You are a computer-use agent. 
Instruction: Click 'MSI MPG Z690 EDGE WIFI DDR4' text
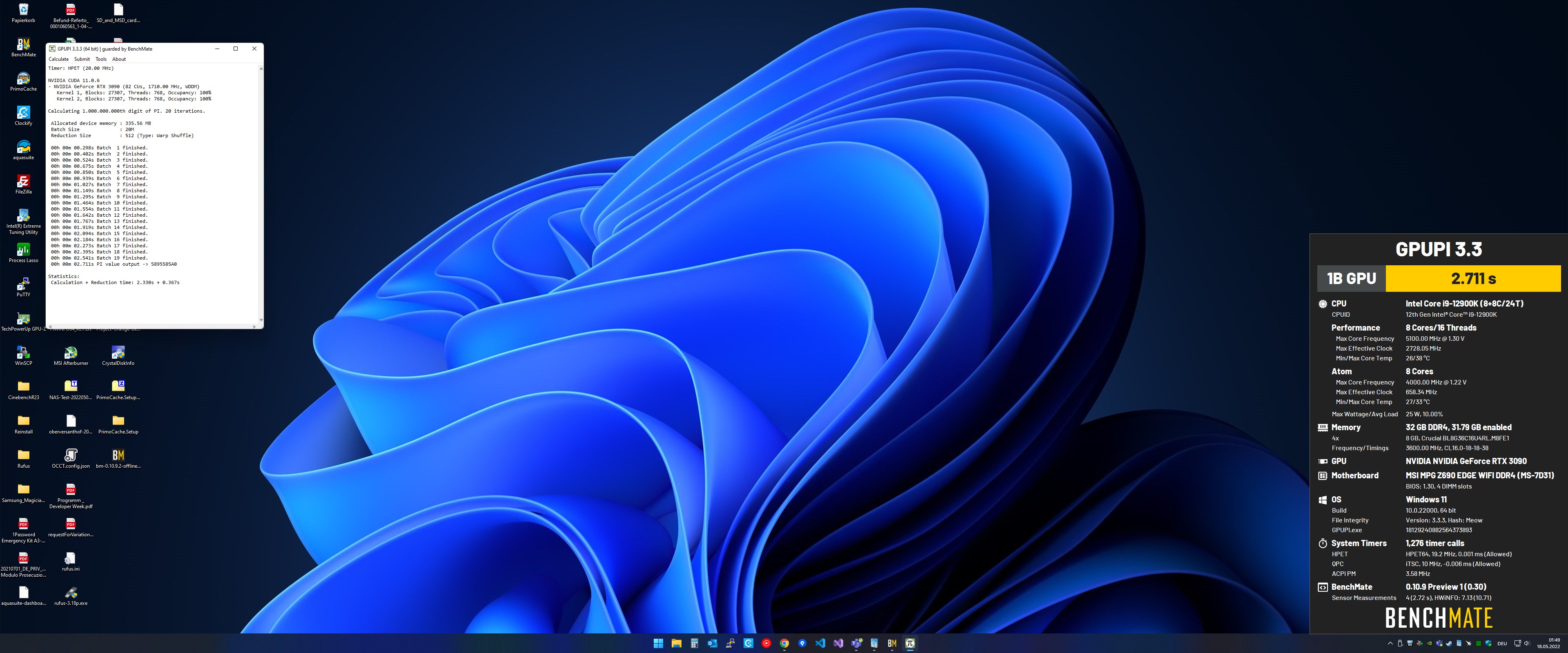tap(1480, 476)
